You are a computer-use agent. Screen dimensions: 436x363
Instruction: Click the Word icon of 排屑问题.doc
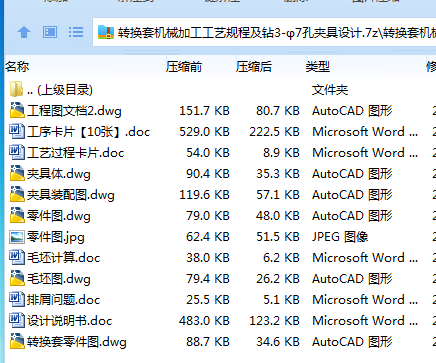pyautogui.click(x=17, y=299)
